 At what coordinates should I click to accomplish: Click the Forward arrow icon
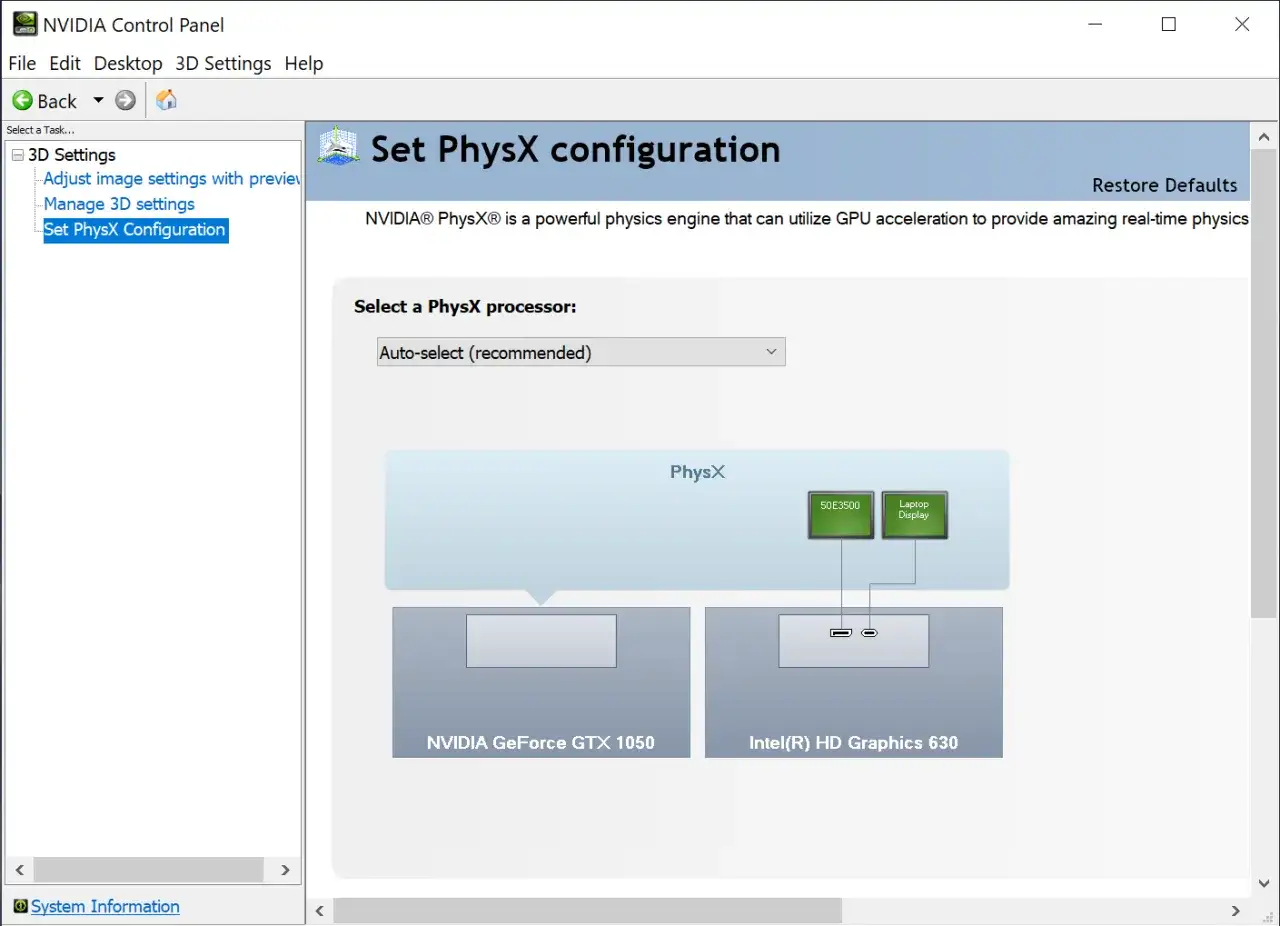[125, 100]
